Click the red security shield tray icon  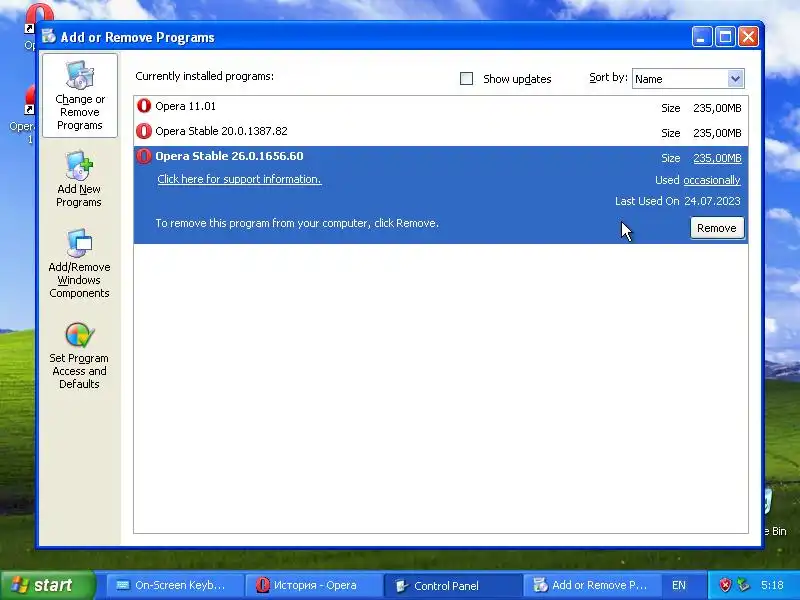click(x=725, y=585)
